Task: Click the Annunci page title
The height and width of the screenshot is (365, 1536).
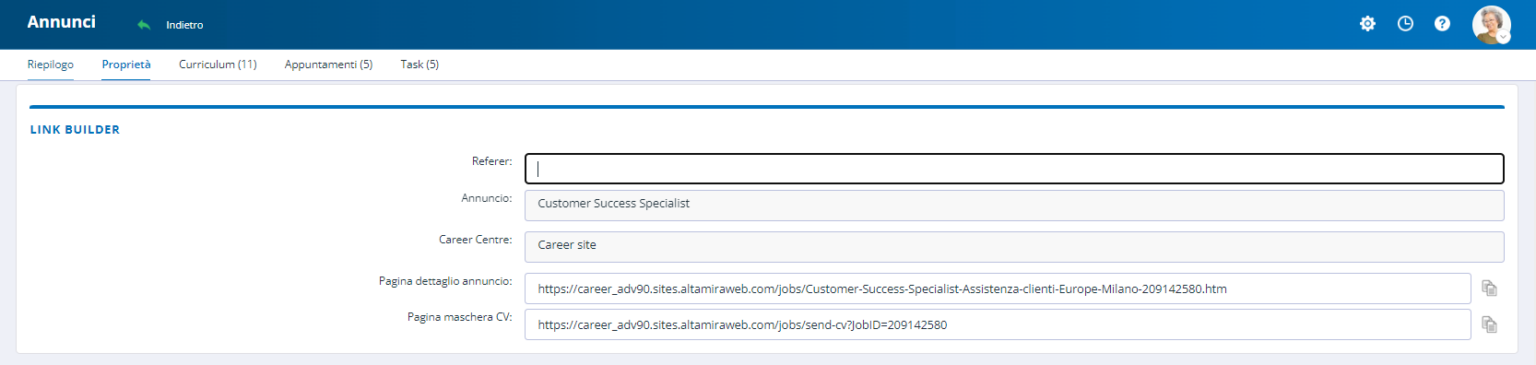Action: pos(61,22)
